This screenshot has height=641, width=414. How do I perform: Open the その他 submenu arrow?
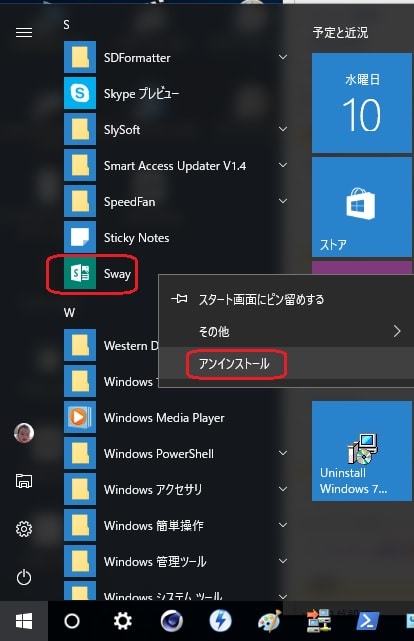(x=397, y=331)
